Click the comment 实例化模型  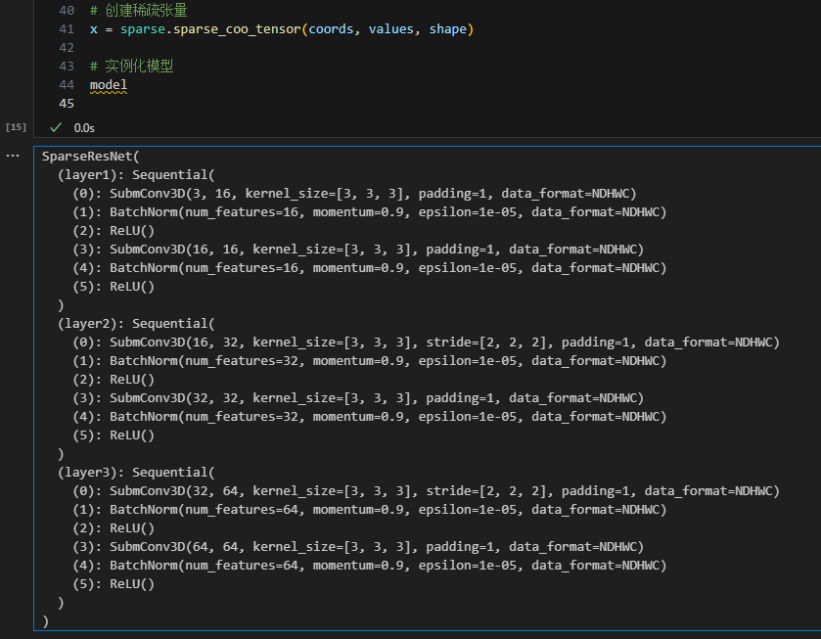[131, 66]
